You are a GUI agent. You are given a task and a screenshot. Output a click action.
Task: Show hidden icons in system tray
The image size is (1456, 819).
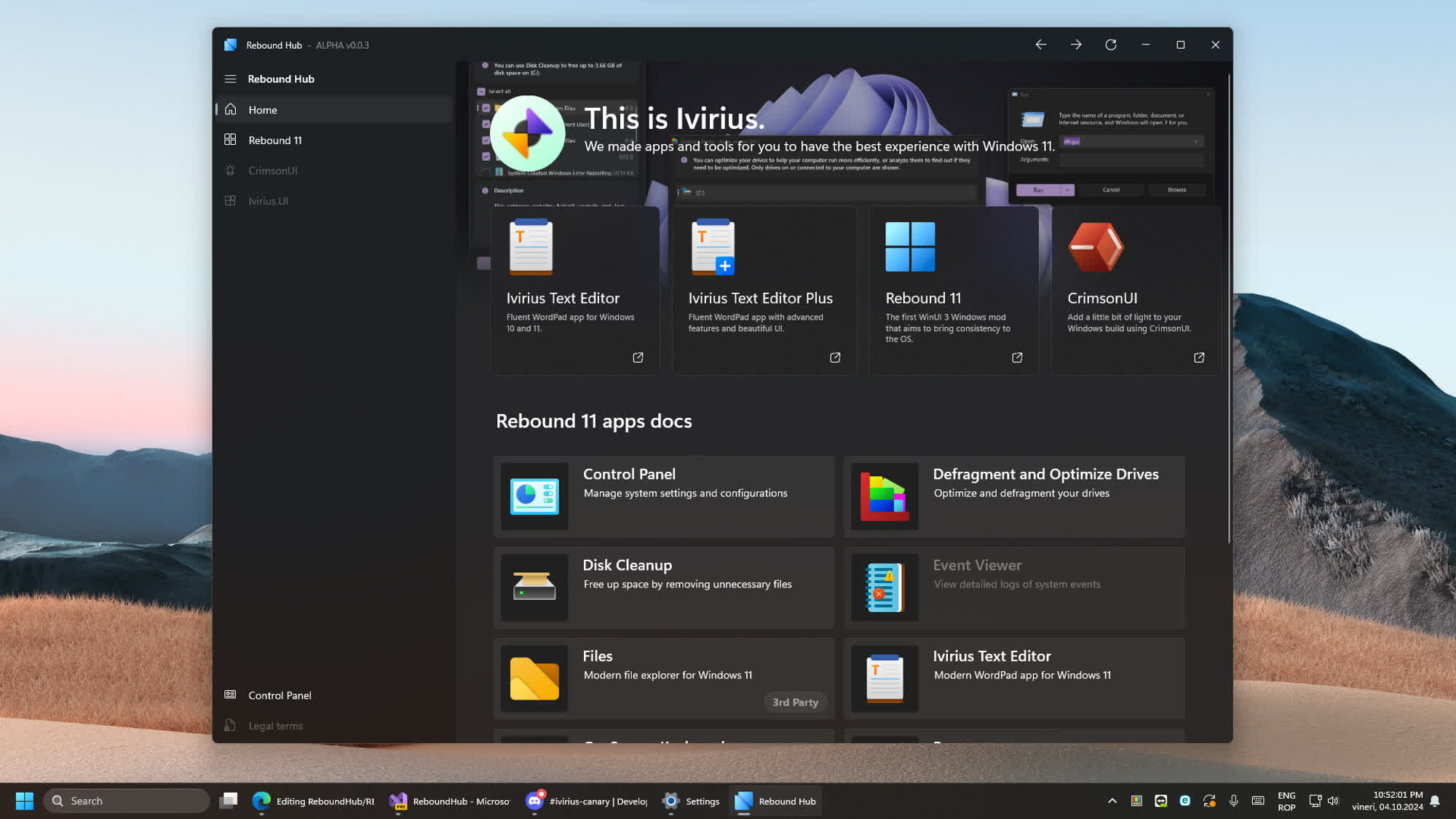pyautogui.click(x=1112, y=801)
